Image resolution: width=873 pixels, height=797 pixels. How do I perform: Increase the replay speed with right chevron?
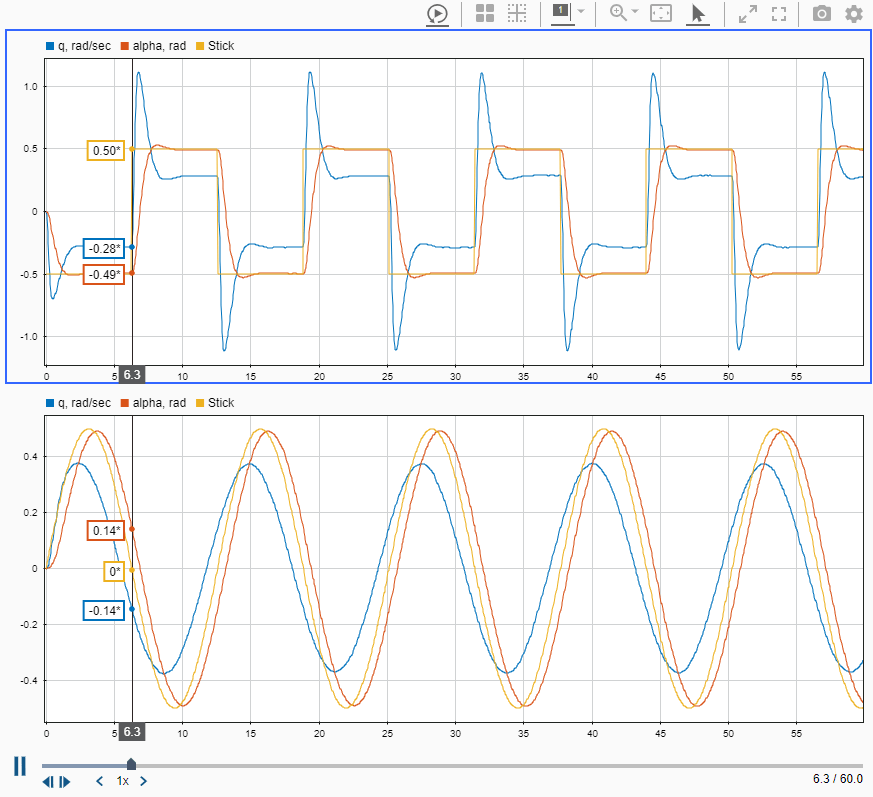click(143, 781)
